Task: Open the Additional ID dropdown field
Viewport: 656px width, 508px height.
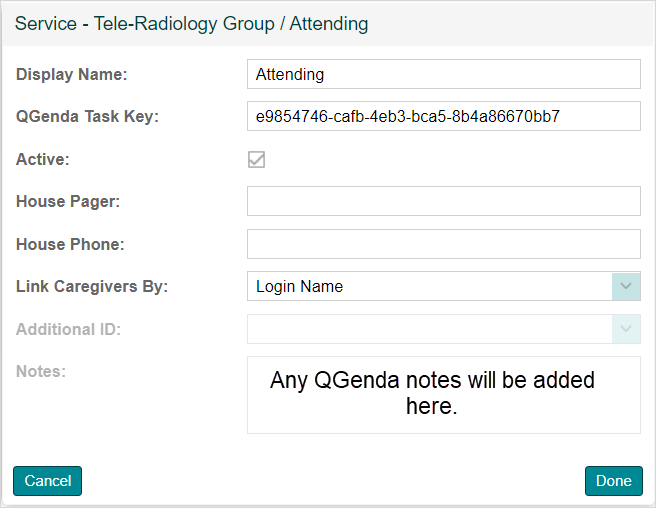Action: (x=430, y=329)
